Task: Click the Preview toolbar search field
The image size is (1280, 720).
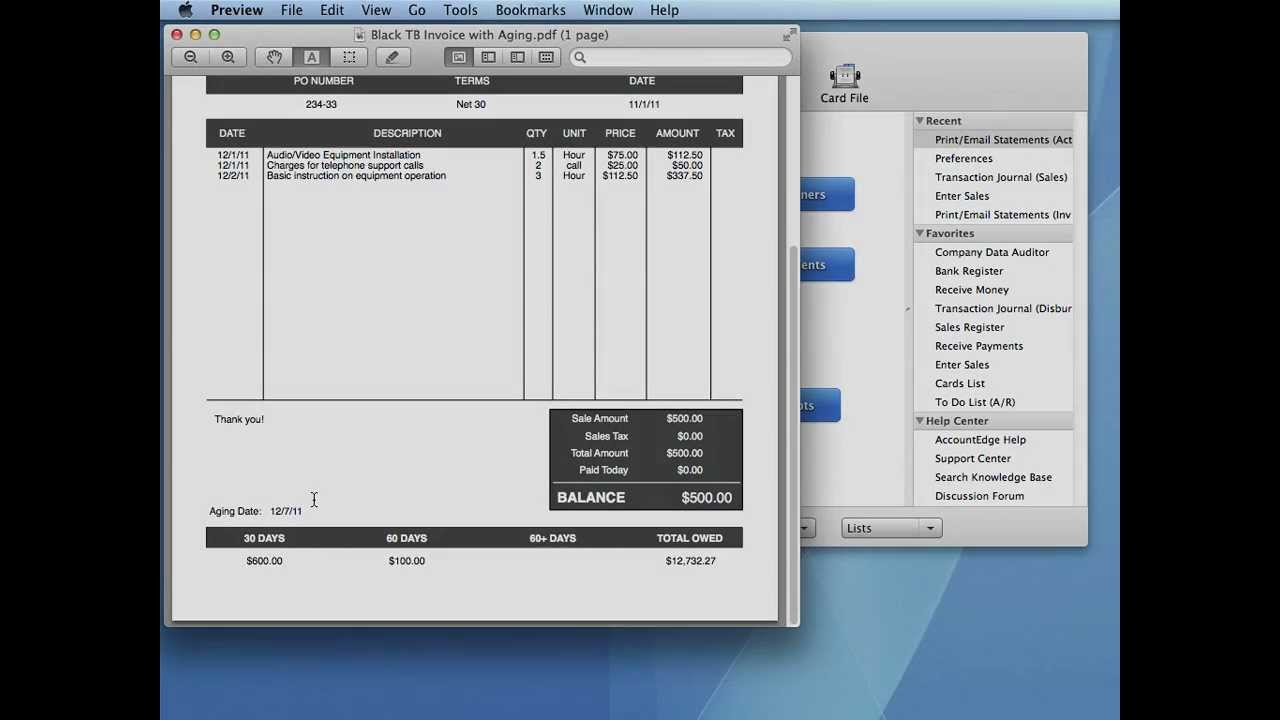Action: [x=681, y=57]
